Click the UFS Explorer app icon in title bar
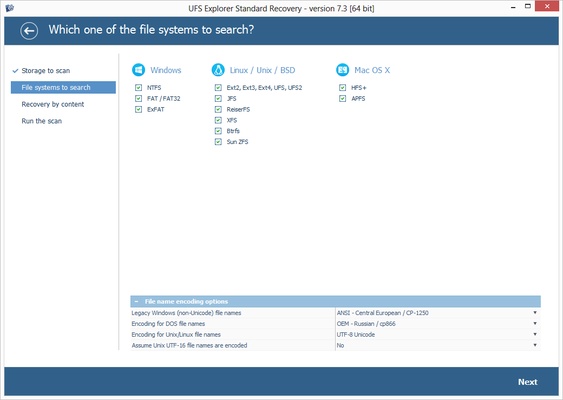This screenshot has width=563, height=400. tap(10, 8)
